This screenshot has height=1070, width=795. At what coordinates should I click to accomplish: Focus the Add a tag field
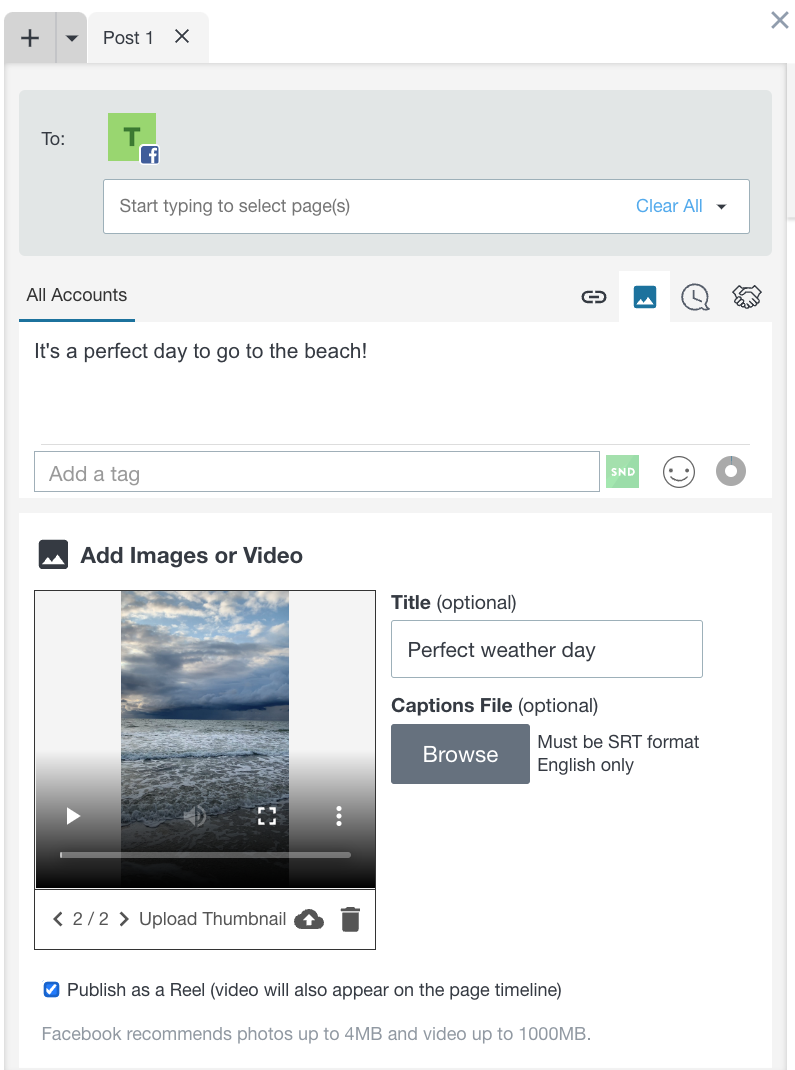coord(317,472)
